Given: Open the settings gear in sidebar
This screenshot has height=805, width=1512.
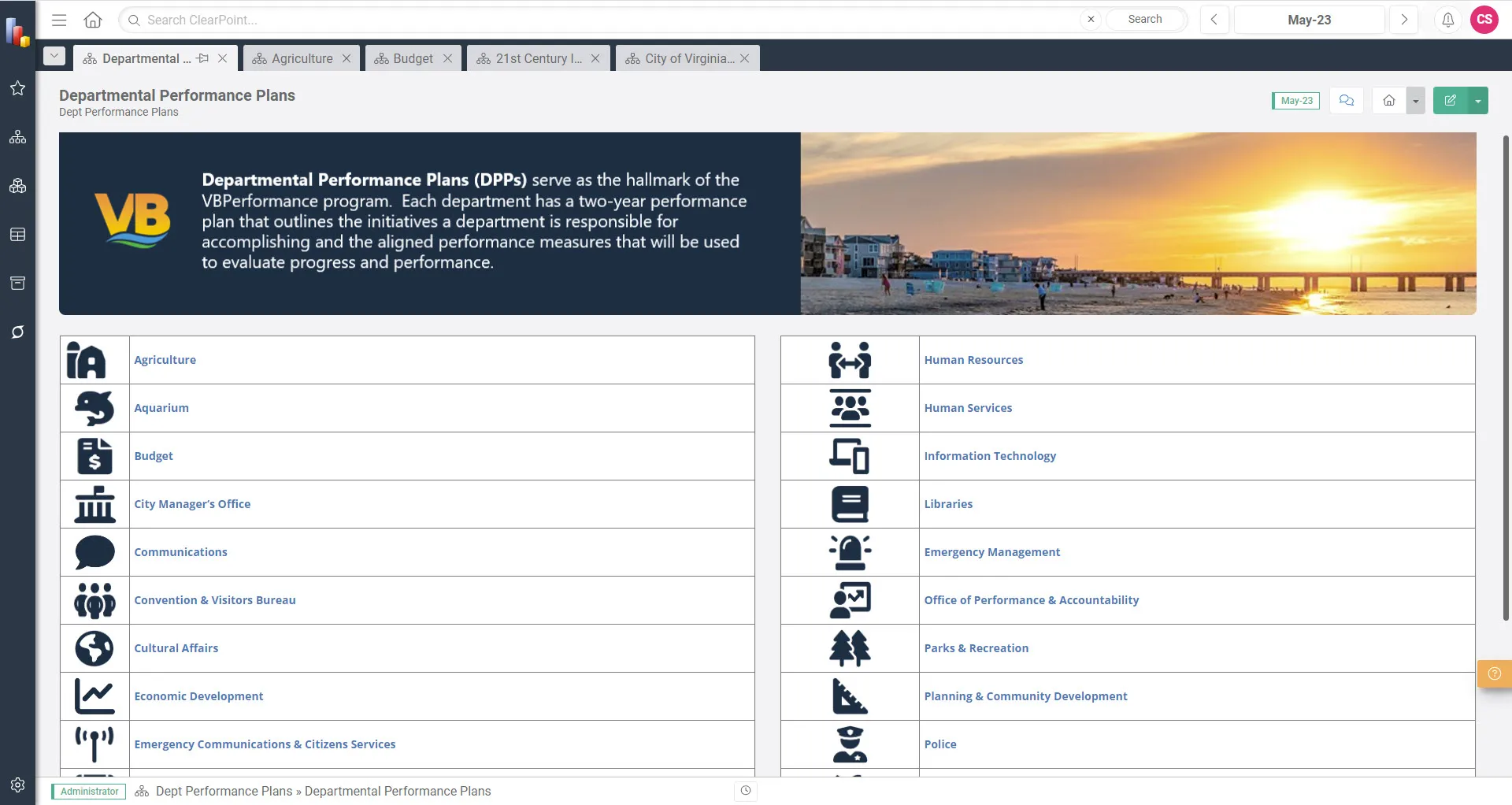Looking at the screenshot, I should click(x=17, y=785).
